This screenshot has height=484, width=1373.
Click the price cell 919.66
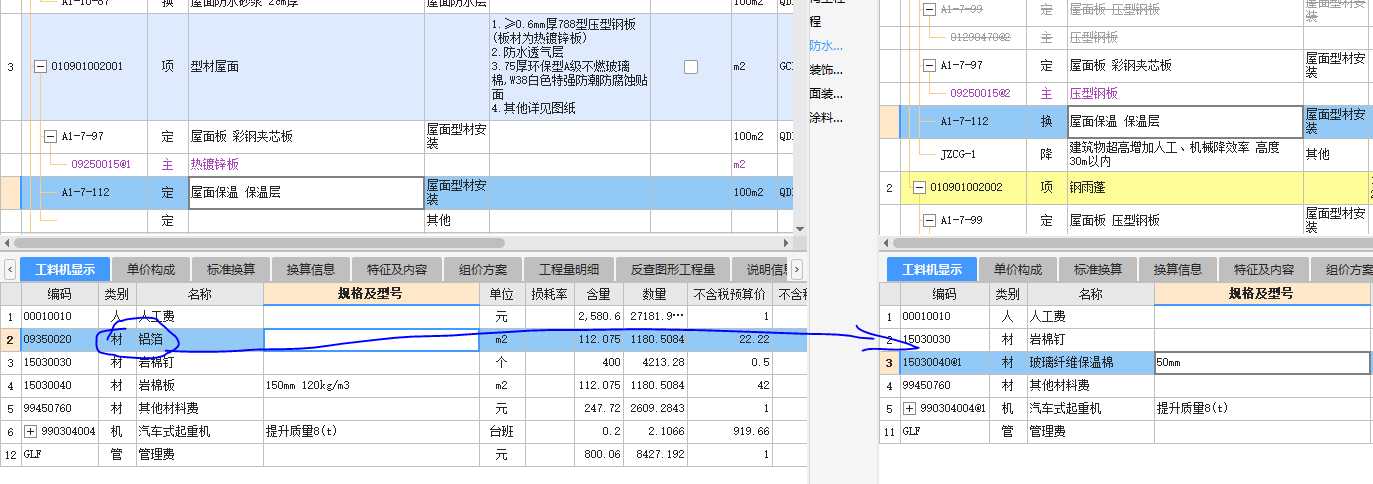tap(730, 432)
